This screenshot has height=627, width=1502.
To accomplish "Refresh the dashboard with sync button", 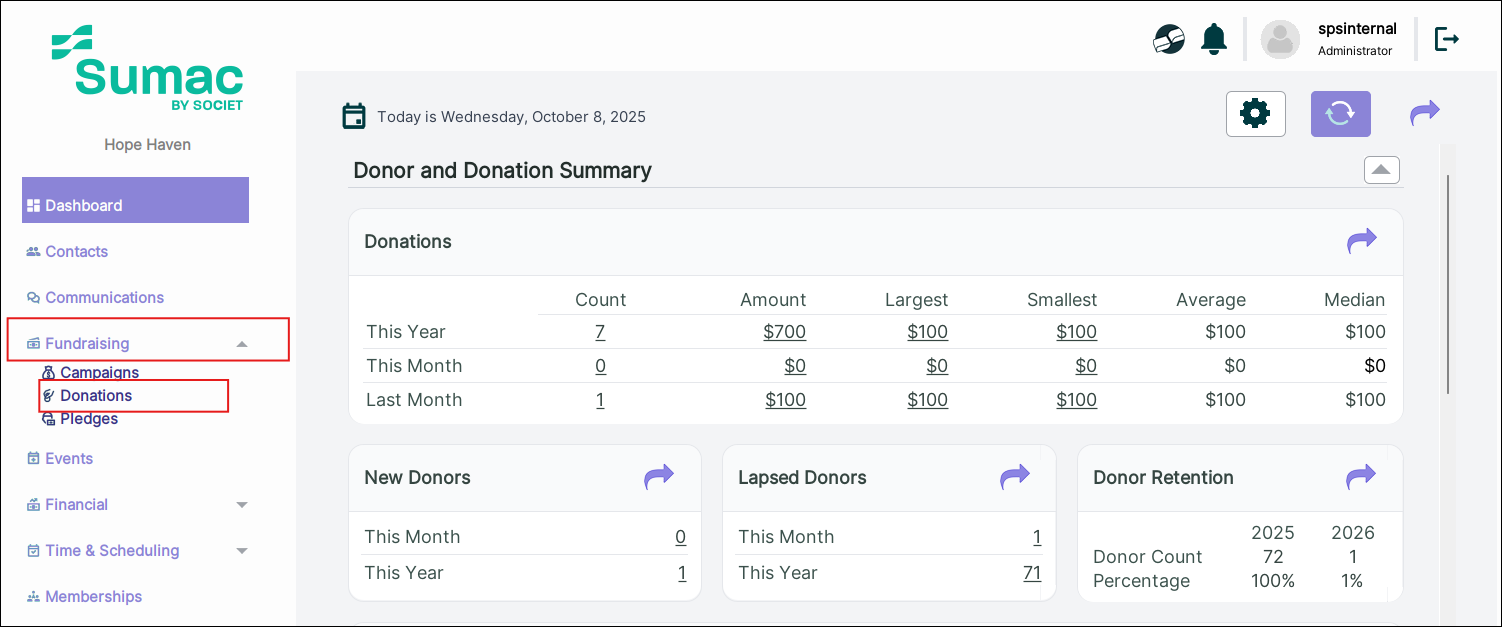I will pyautogui.click(x=1340, y=114).
